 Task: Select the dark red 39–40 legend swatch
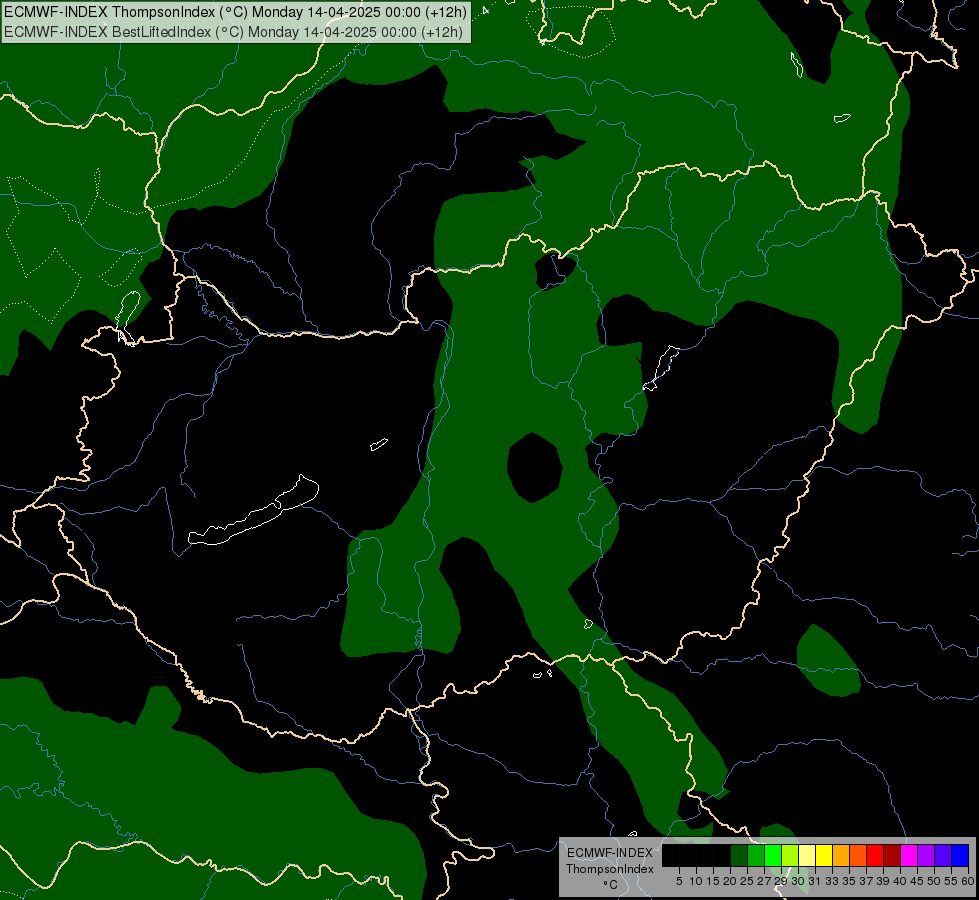pyautogui.click(x=892, y=855)
